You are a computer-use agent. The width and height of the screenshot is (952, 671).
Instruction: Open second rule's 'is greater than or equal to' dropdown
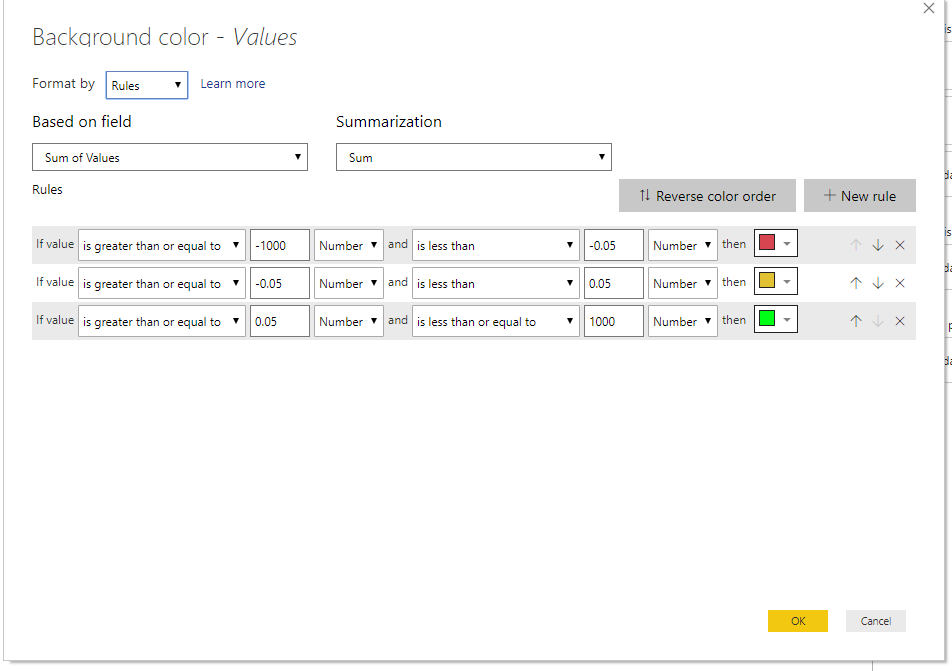(x=162, y=283)
